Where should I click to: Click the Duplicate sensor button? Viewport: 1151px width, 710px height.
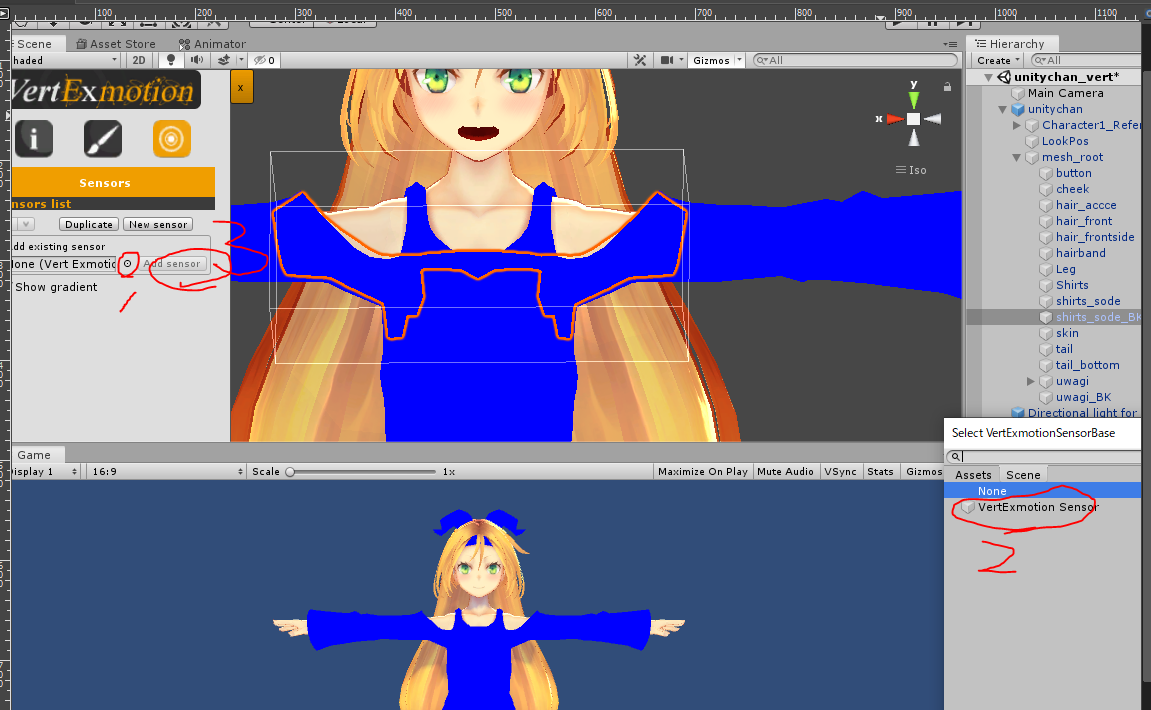point(89,225)
